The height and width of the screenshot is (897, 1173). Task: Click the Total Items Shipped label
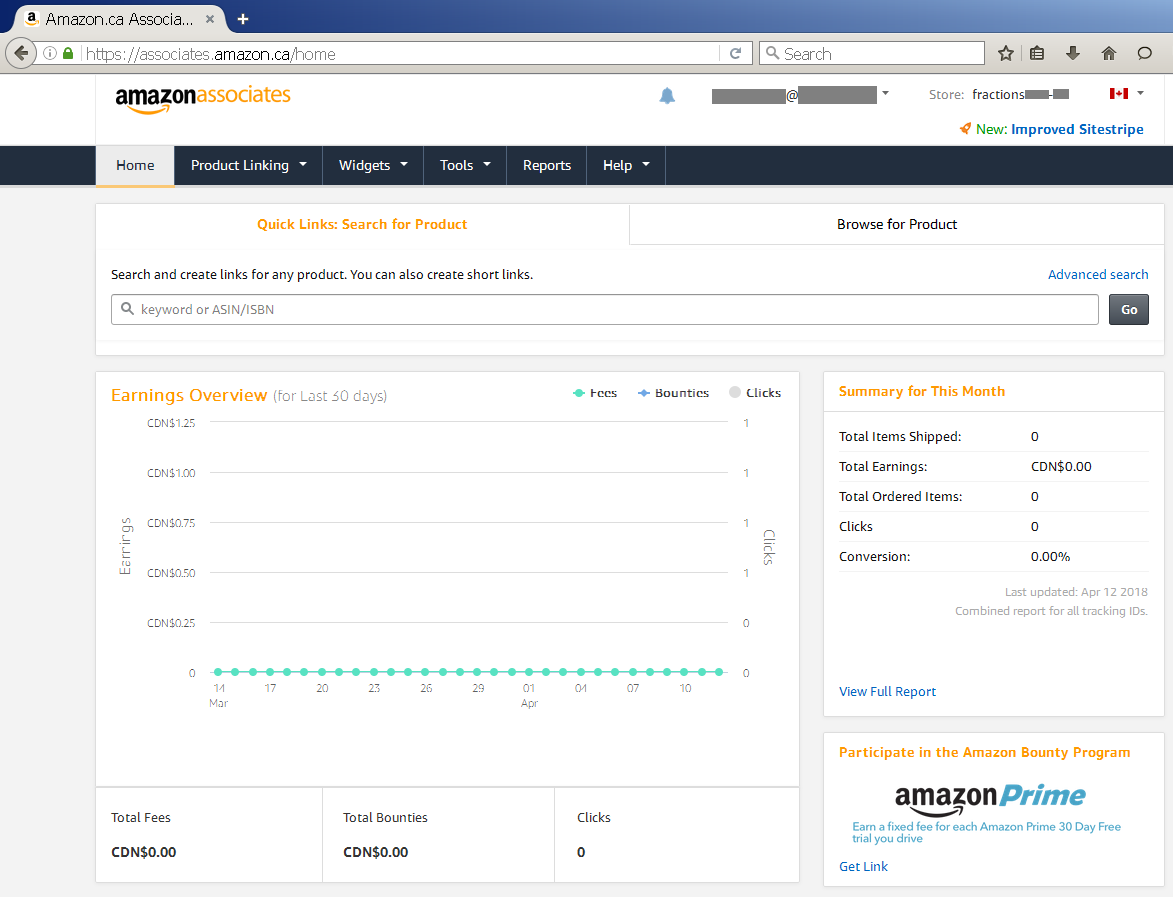click(x=900, y=437)
